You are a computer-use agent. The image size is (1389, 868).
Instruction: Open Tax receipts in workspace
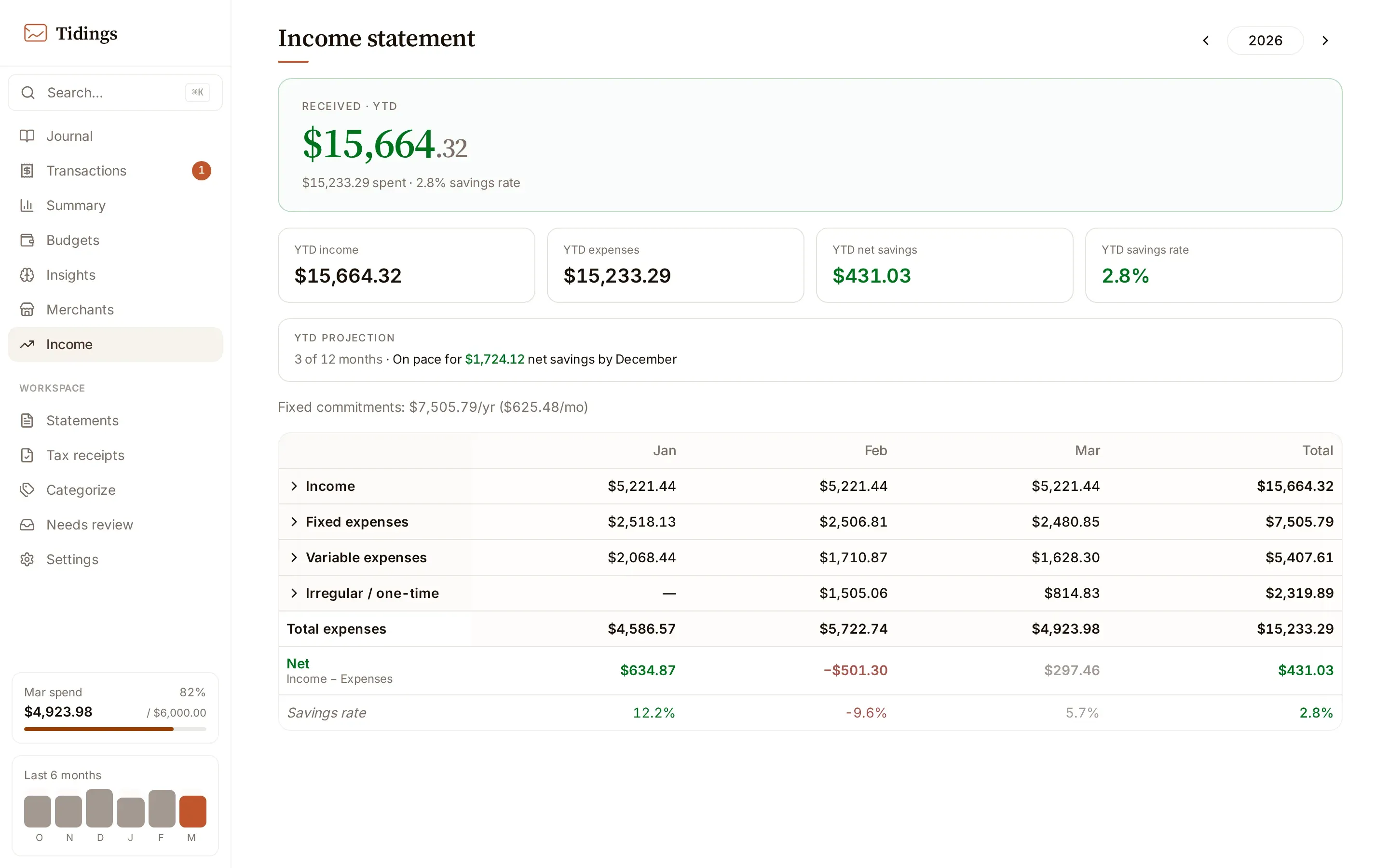coord(115,455)
